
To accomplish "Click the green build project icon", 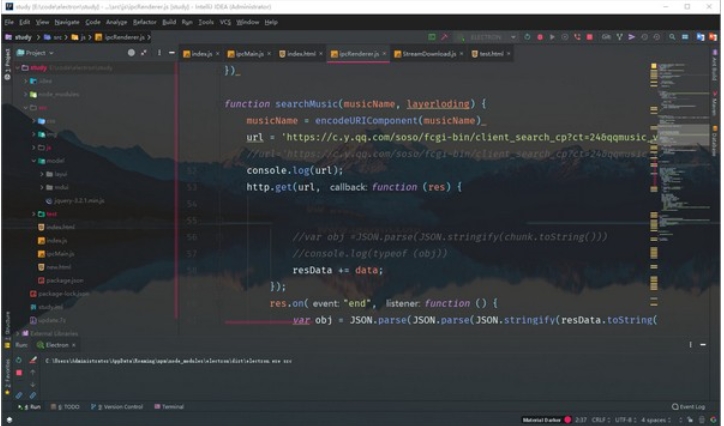I will click(x=432, y=37).
